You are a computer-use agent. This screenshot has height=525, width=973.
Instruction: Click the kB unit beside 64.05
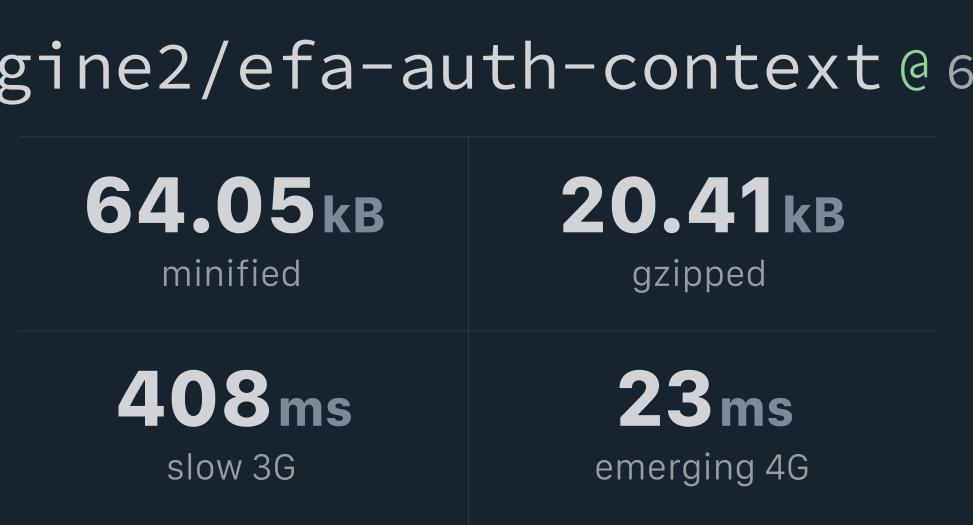point(354,215)
